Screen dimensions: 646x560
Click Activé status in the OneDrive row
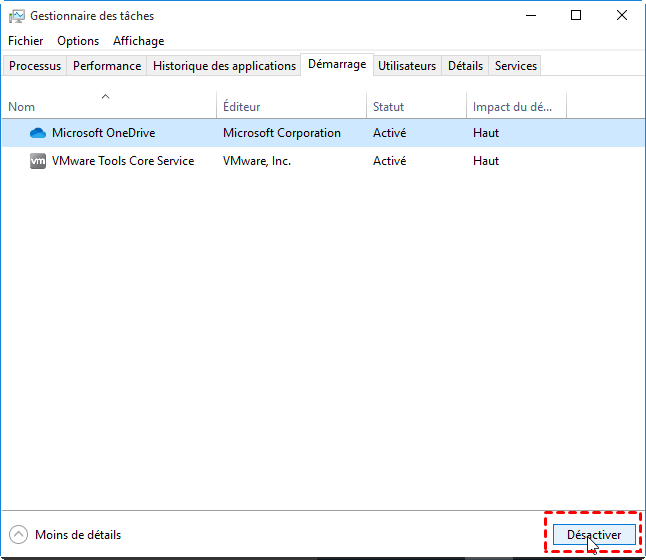(x=389, y=133)
